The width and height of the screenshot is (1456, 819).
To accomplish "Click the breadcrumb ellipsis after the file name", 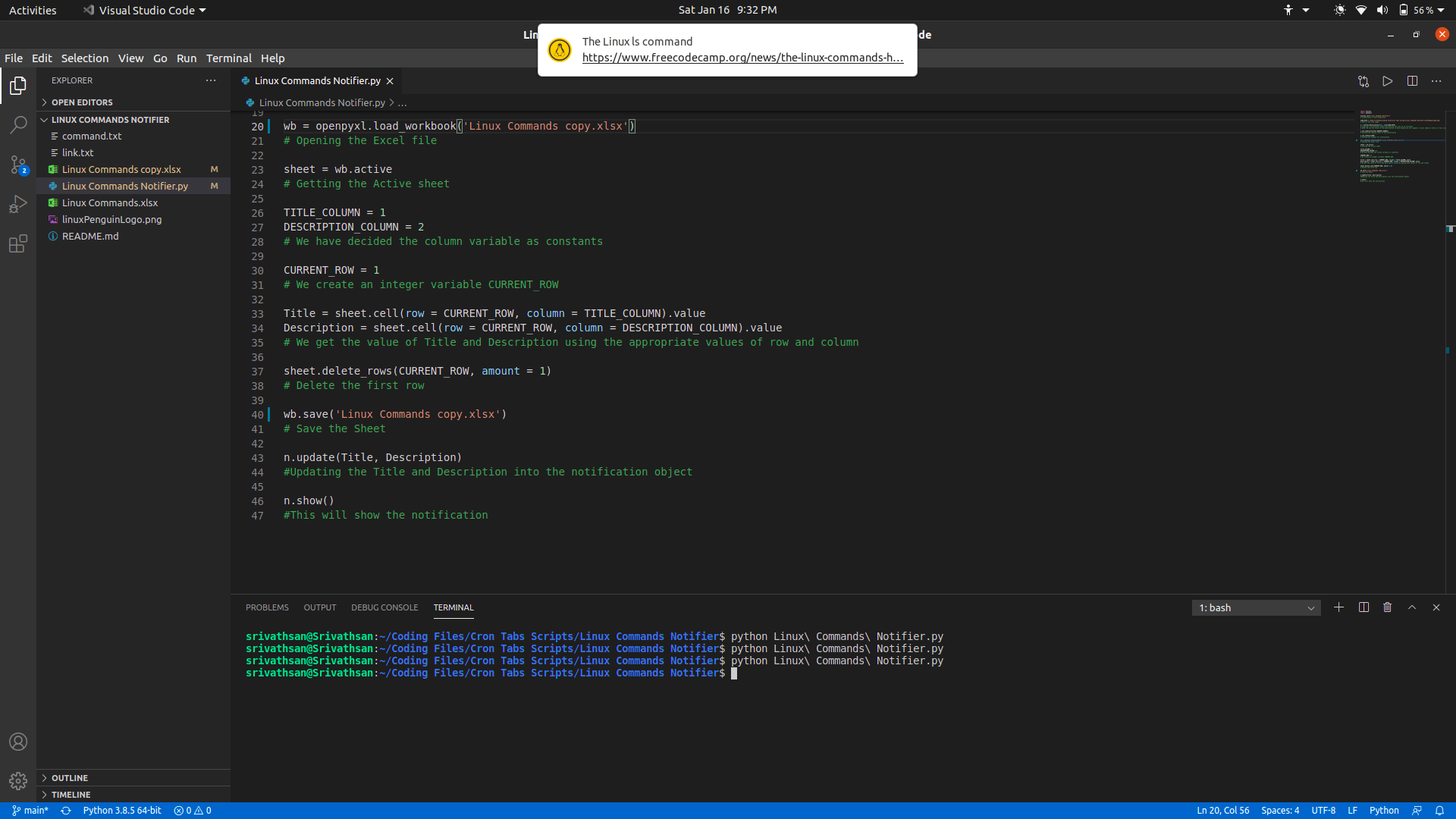I will point(402,103).
